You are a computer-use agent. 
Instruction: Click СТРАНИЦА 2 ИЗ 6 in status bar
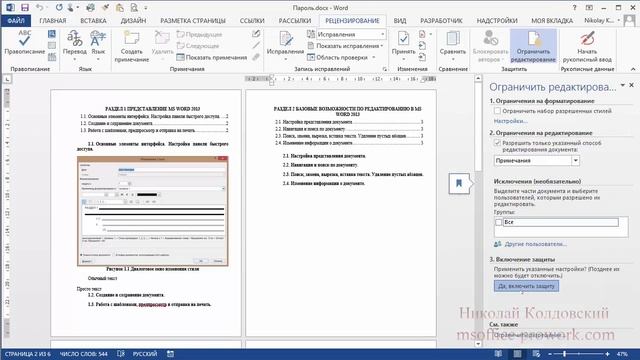(x=28, y=354)
